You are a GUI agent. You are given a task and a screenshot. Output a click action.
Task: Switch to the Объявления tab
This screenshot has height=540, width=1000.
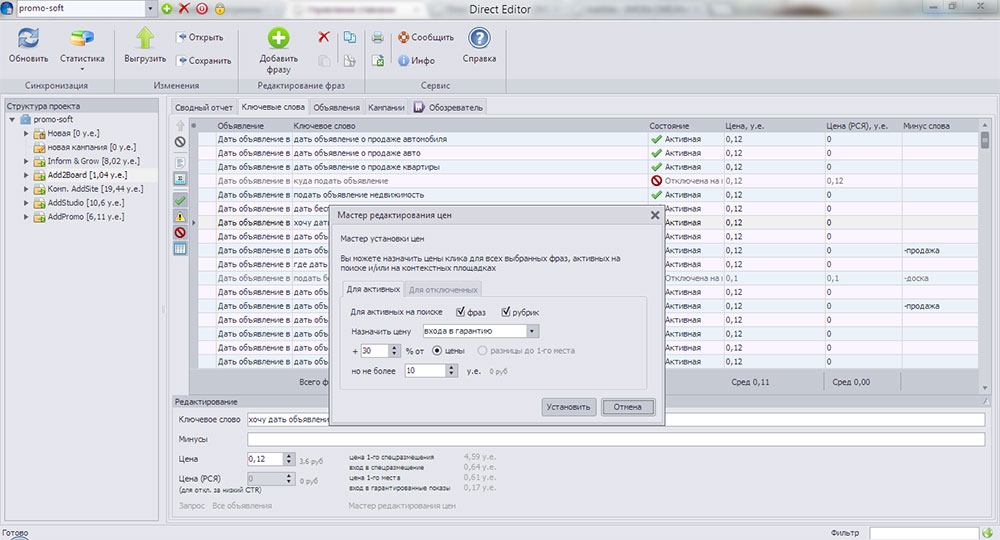tap(337, 107)
